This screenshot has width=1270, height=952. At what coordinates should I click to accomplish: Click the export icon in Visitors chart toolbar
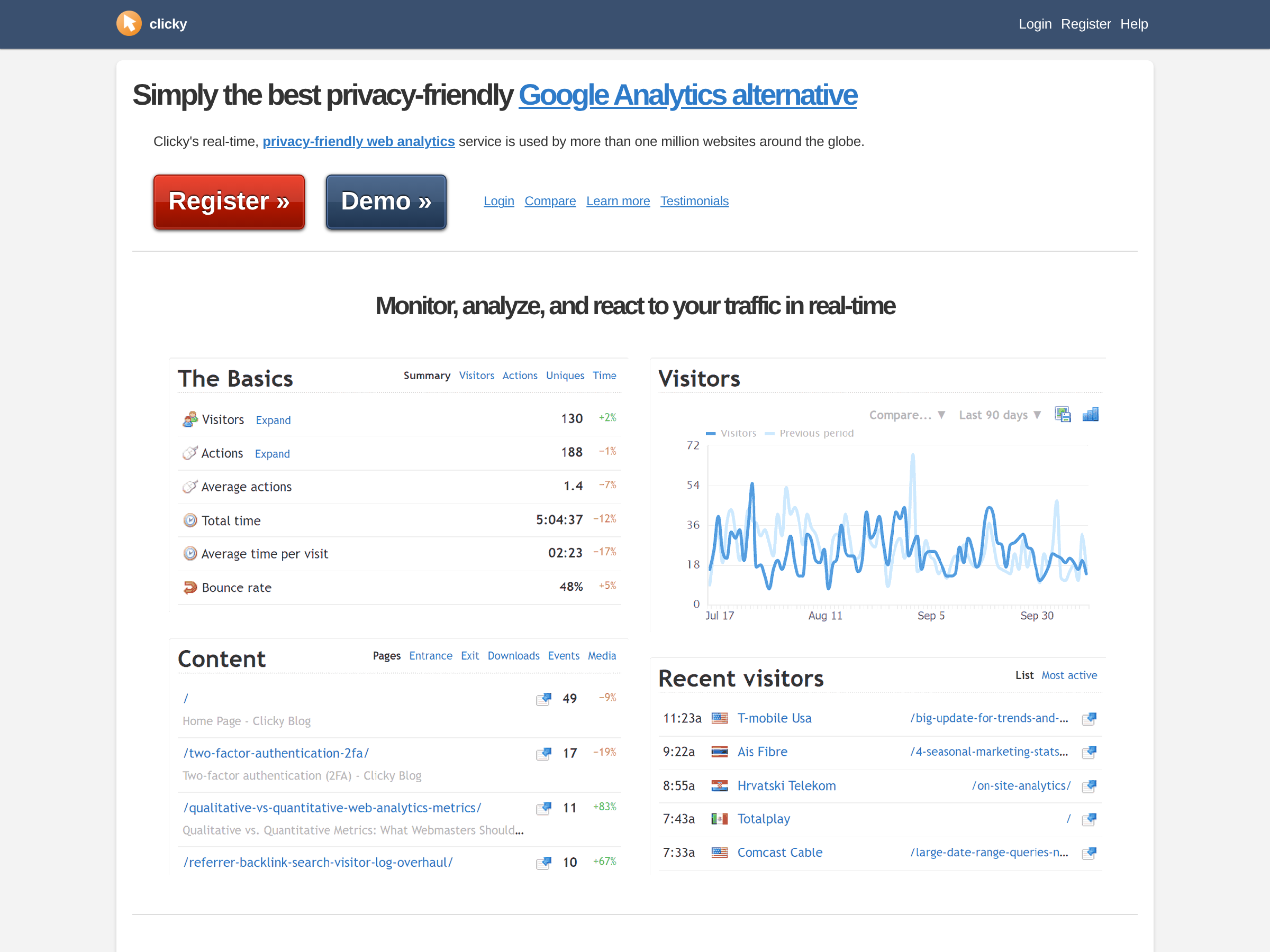pyautogui.click(x=1063, y=414)
